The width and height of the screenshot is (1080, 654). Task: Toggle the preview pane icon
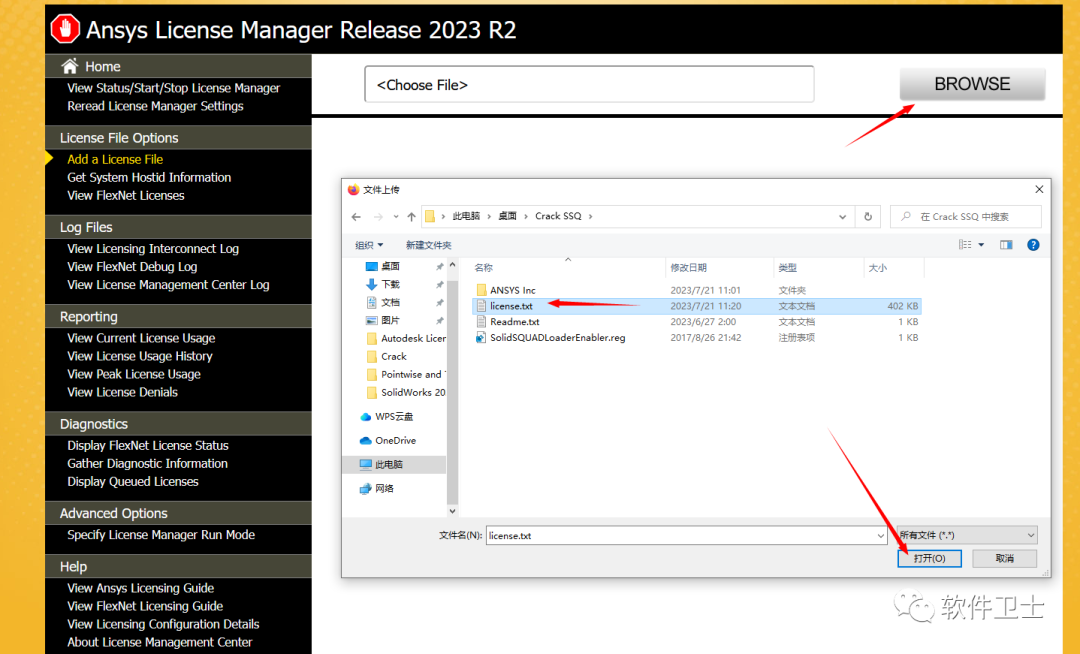(1006, 245)
